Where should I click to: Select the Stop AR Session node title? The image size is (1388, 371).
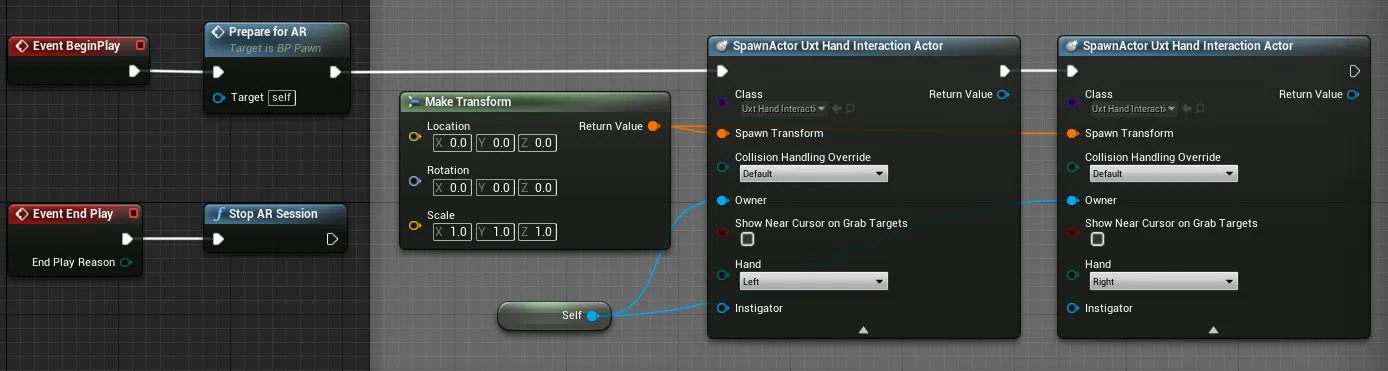click(273, 214)
